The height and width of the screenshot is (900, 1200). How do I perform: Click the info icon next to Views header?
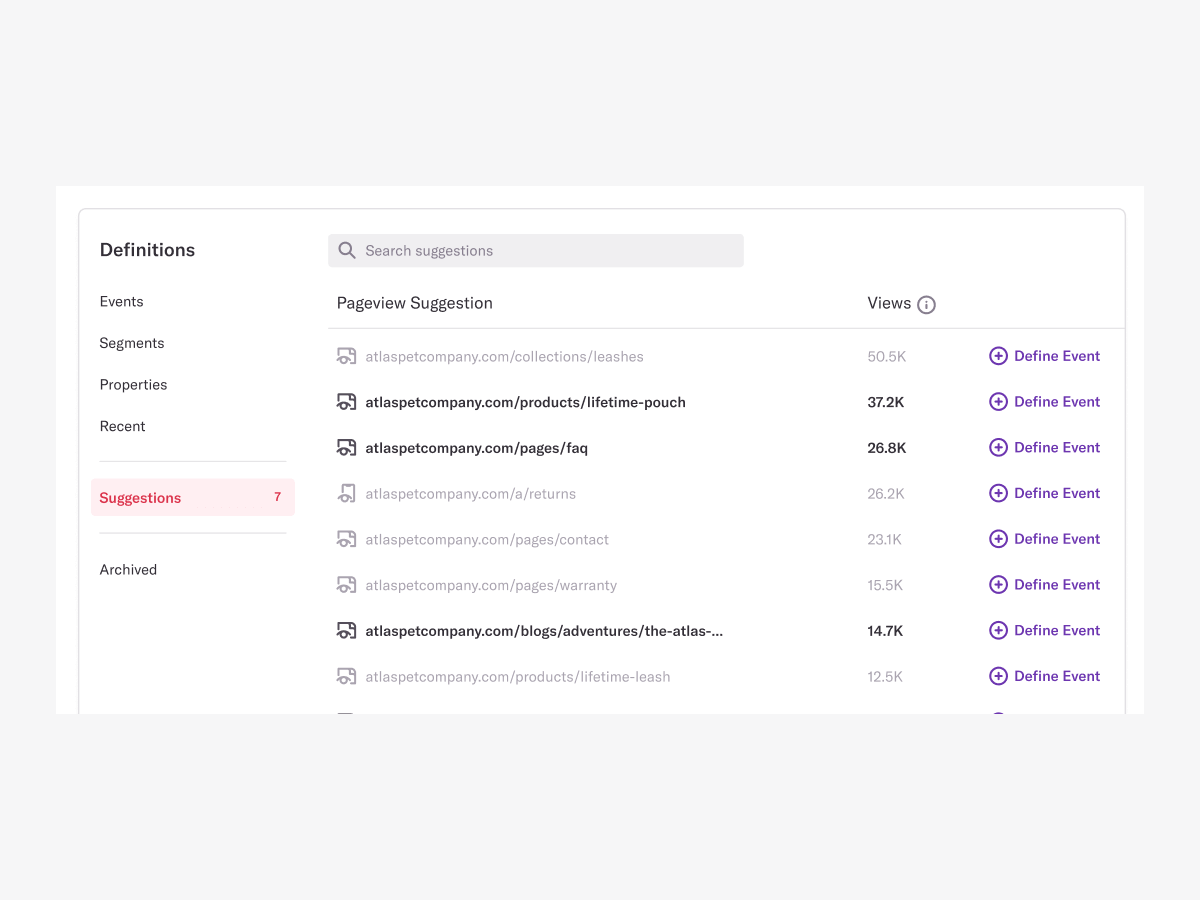pos(926,304)
